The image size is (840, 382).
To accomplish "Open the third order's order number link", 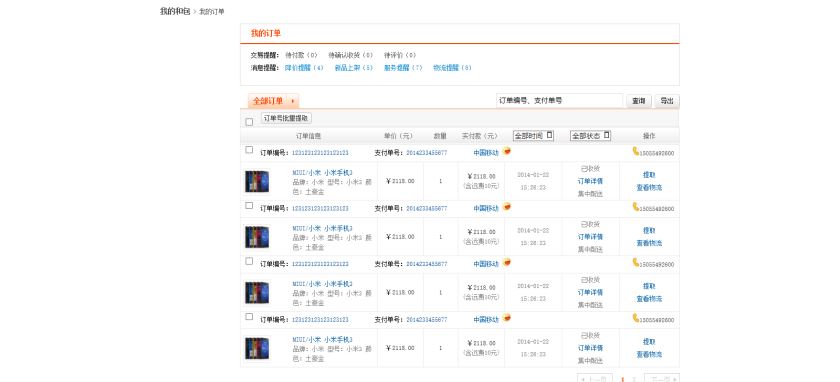I will [320, 264].
